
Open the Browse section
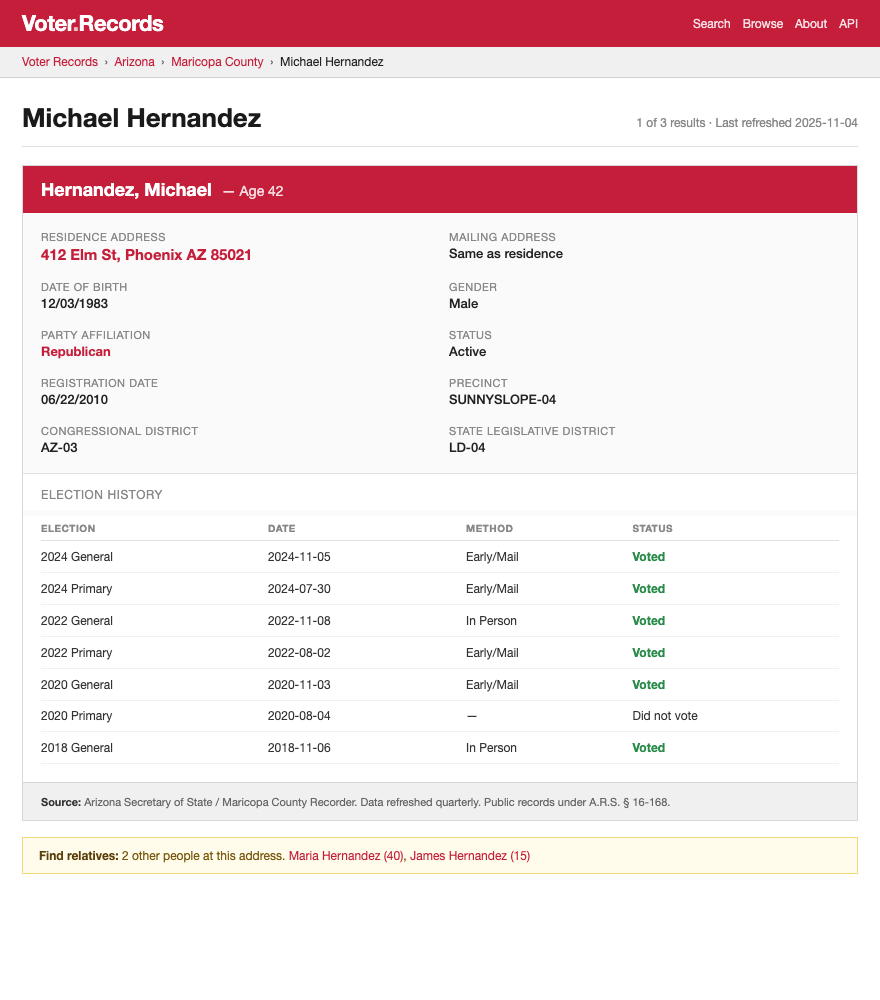tap(762, 23)
